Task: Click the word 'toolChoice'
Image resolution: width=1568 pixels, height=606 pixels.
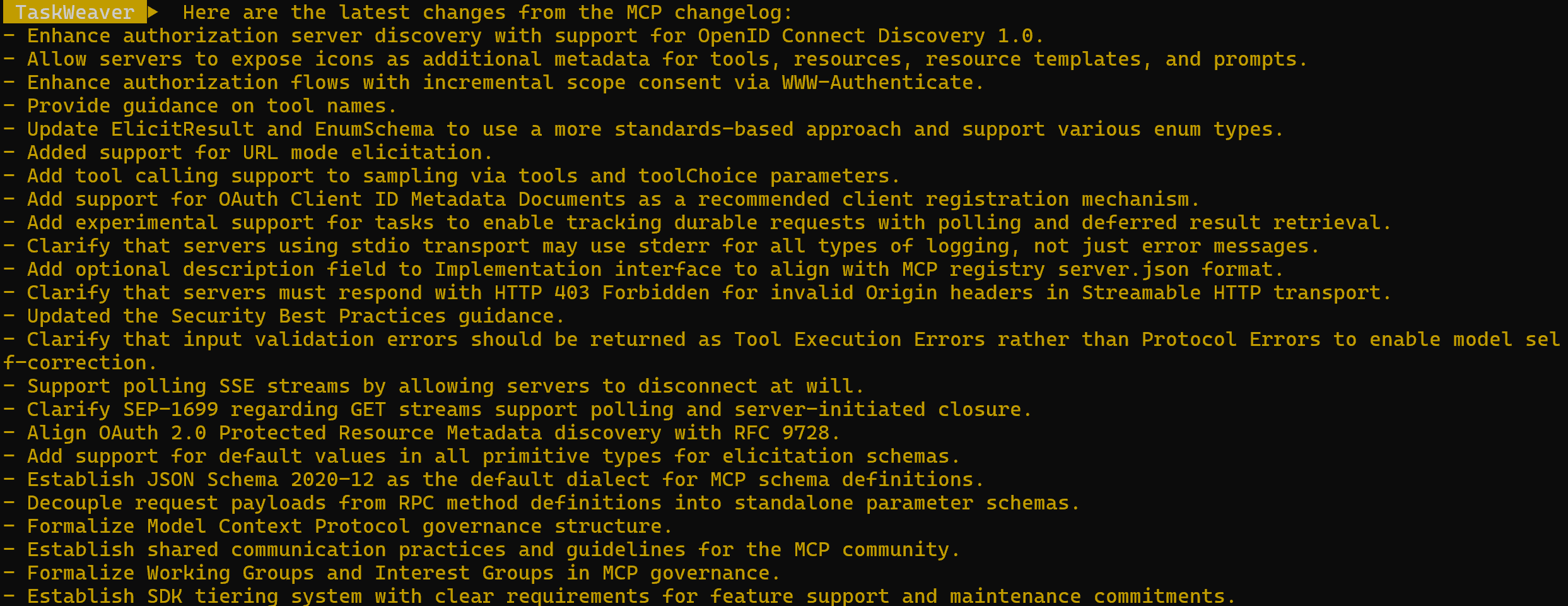Action: [698, 176]
